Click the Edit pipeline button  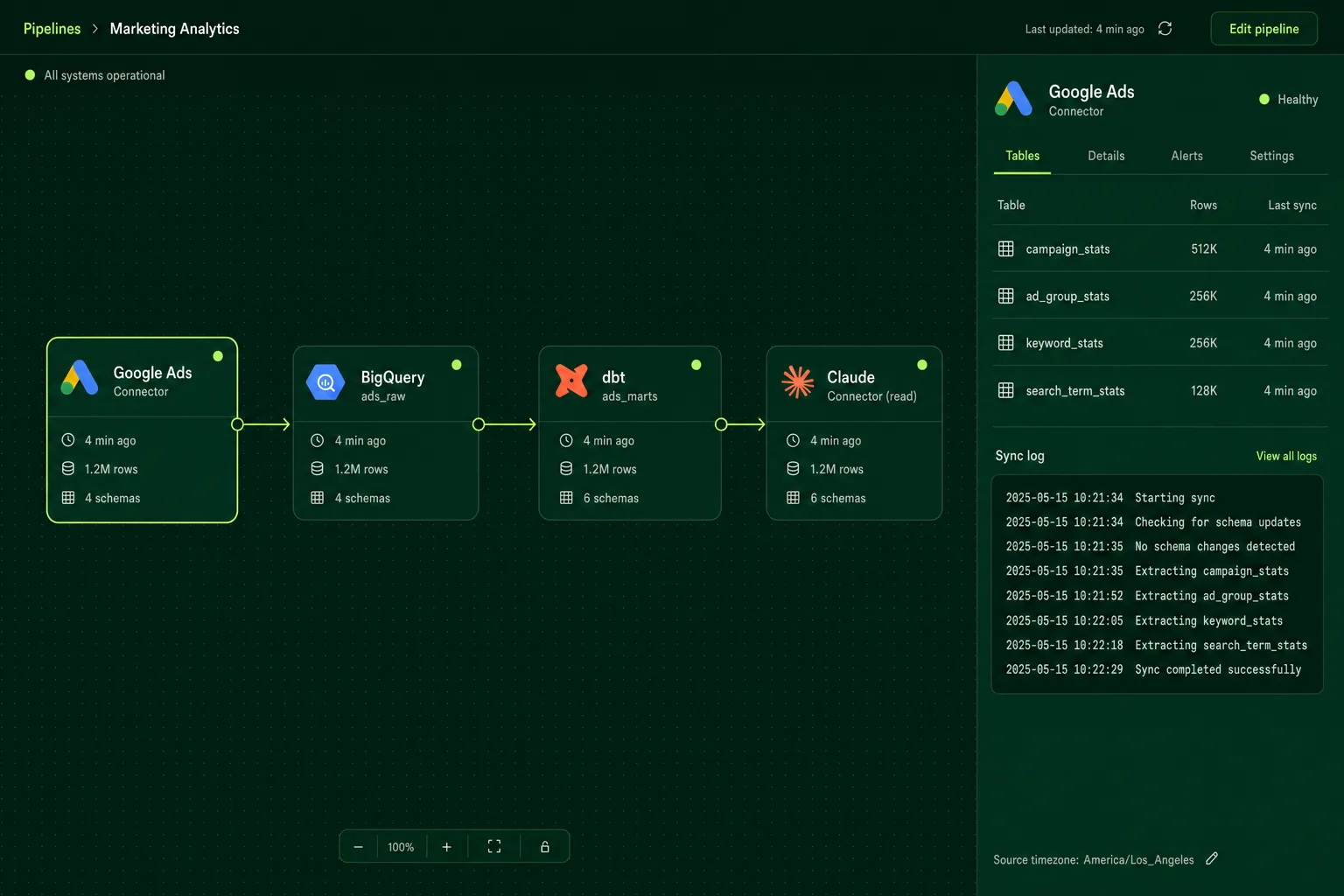click(x=1263, y=29)
